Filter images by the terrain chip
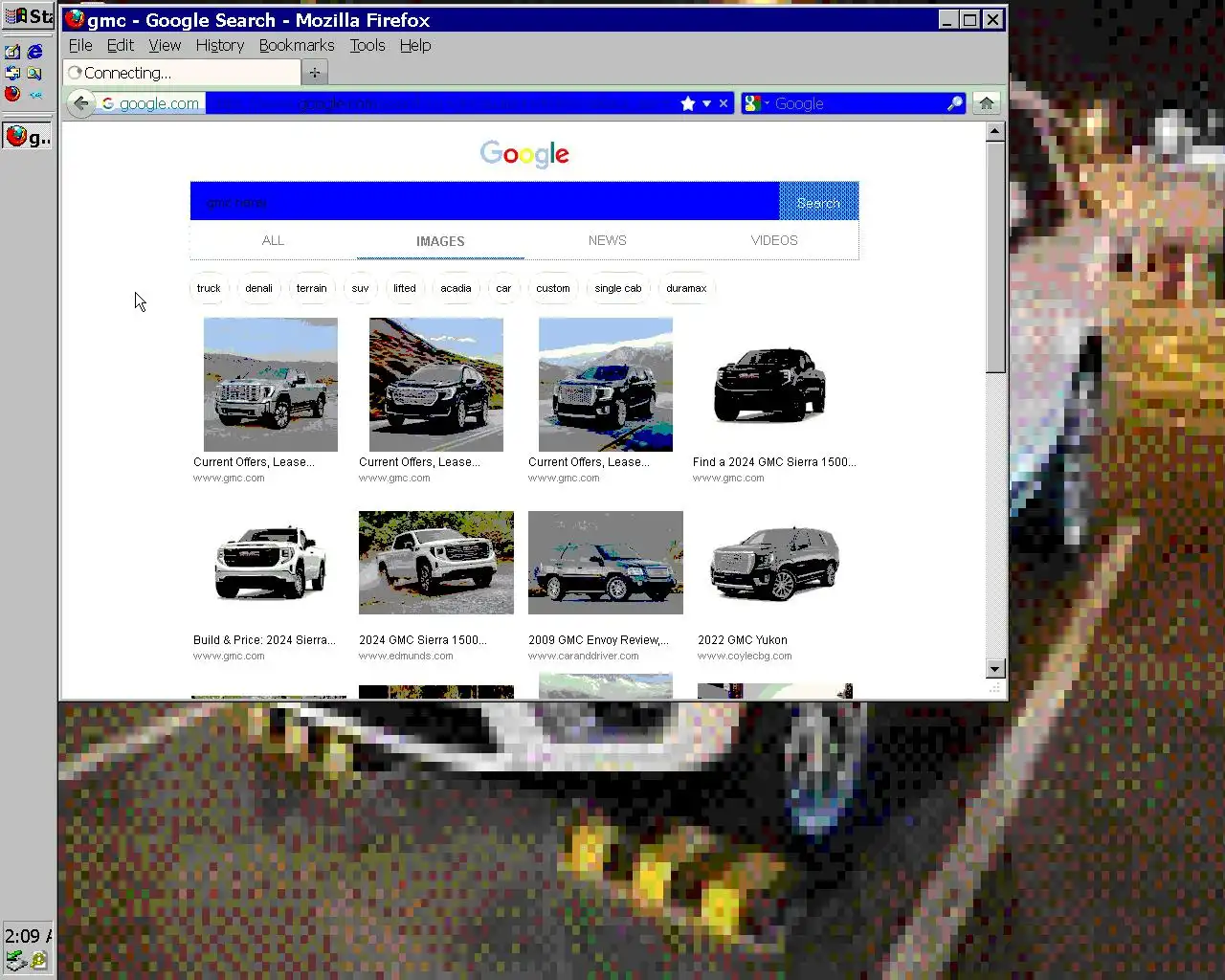The image size is (1225, 980). coord(311,288)
